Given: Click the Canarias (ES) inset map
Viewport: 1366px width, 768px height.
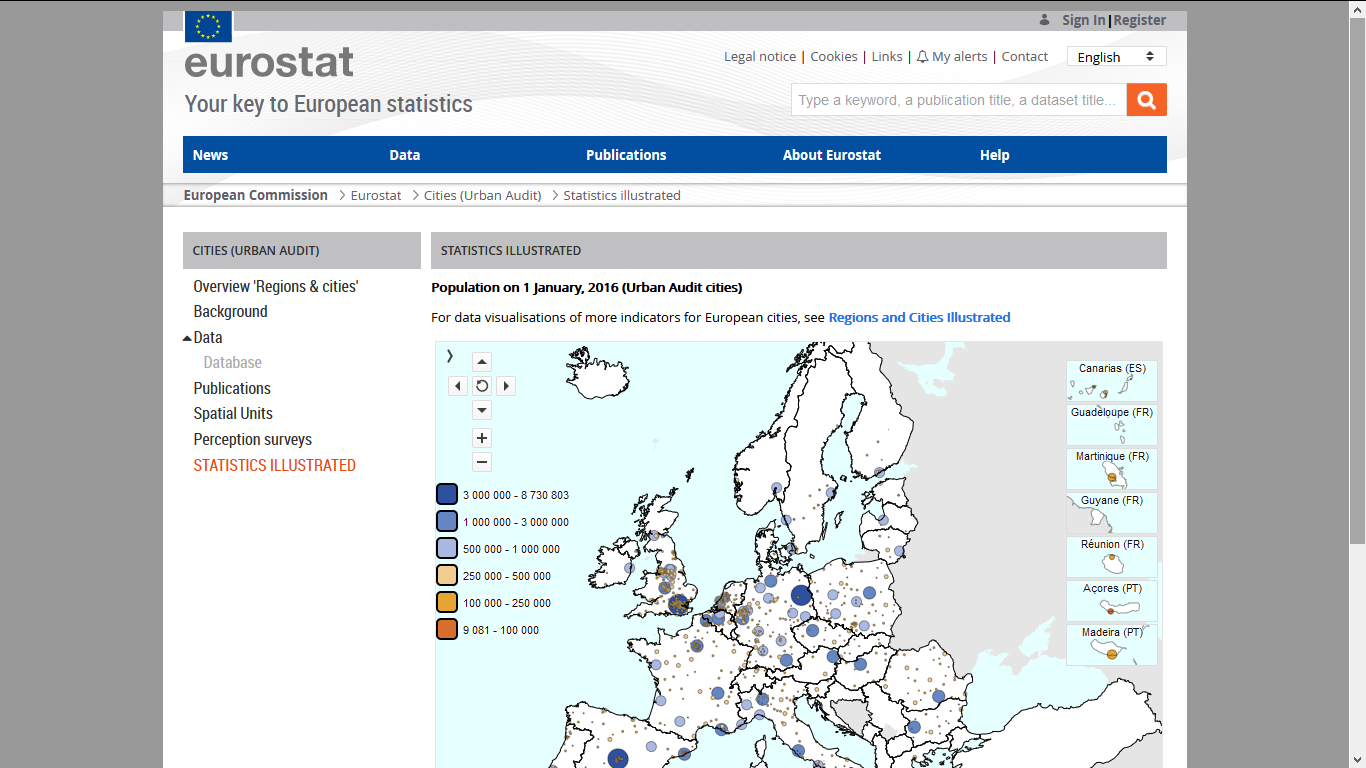Looking at the screenshot, I should (1112, 381).
